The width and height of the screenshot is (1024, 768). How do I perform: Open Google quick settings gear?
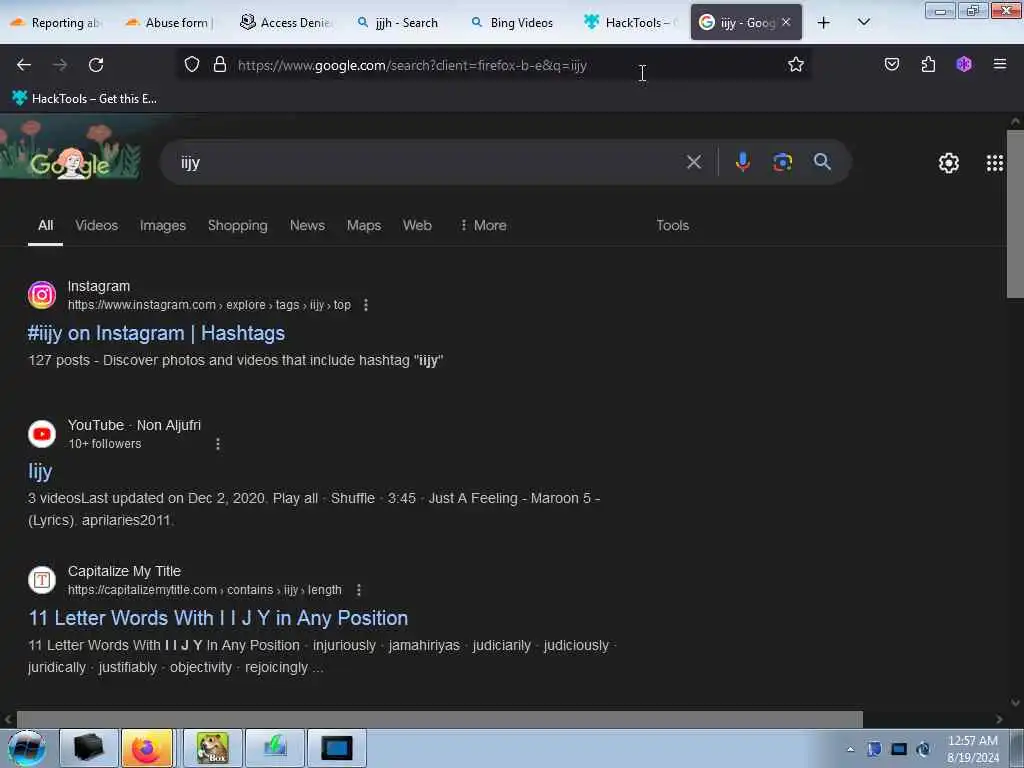click(x=949, y=163)
